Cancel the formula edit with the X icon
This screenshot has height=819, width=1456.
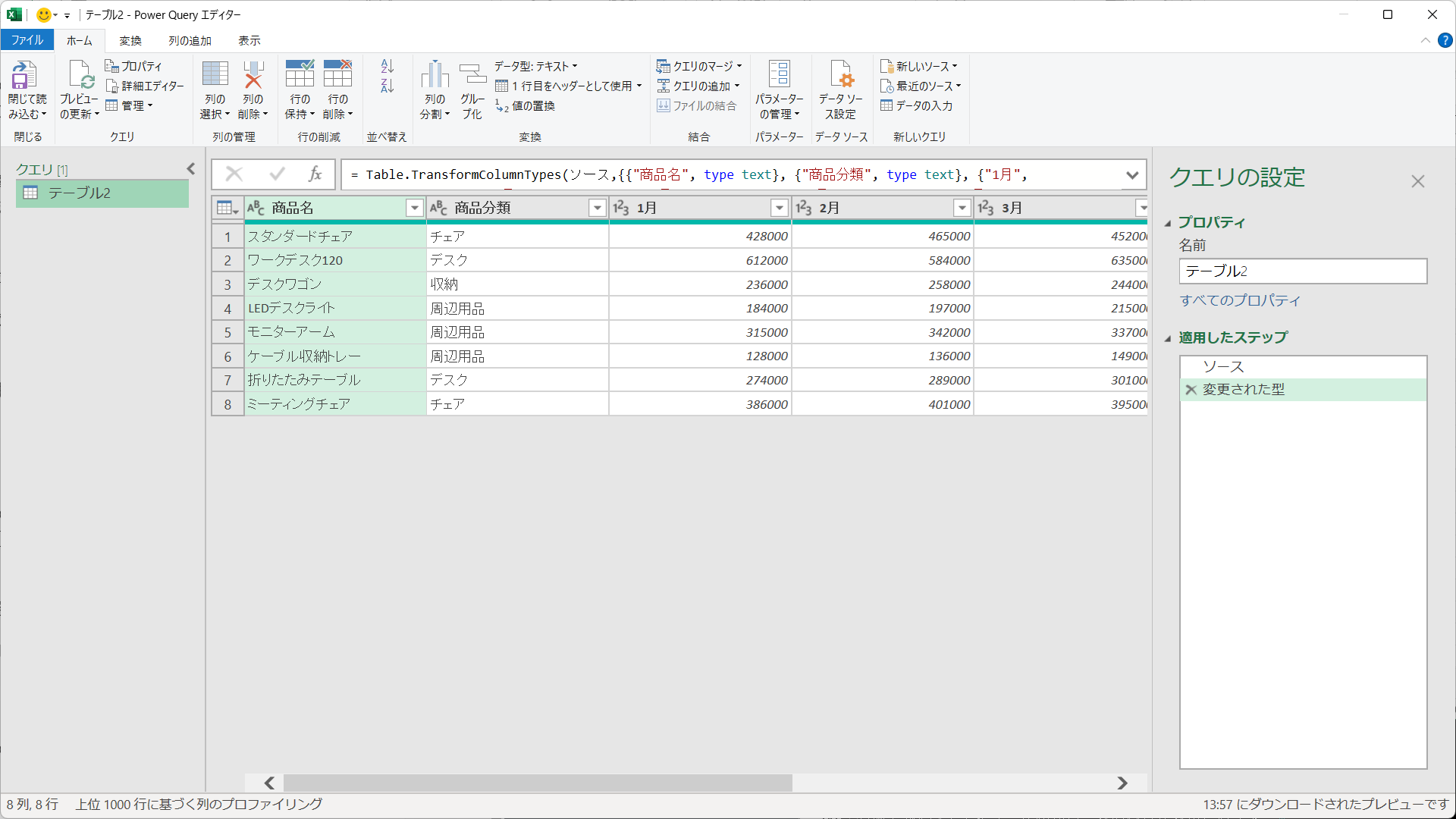coord(234,174)
